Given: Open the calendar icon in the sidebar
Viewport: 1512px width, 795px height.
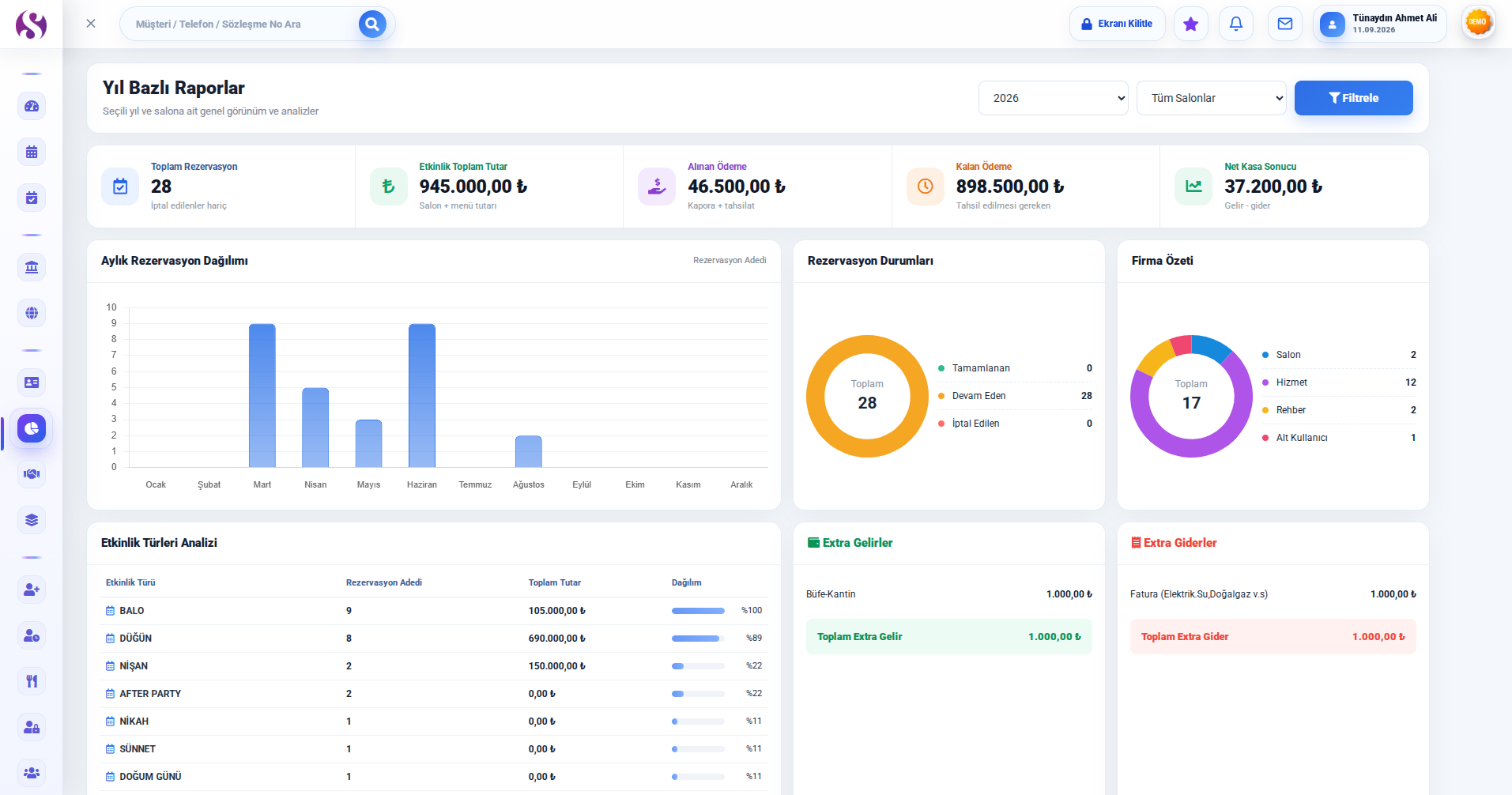Looking at the screenshot, I should tap(32, 152).
